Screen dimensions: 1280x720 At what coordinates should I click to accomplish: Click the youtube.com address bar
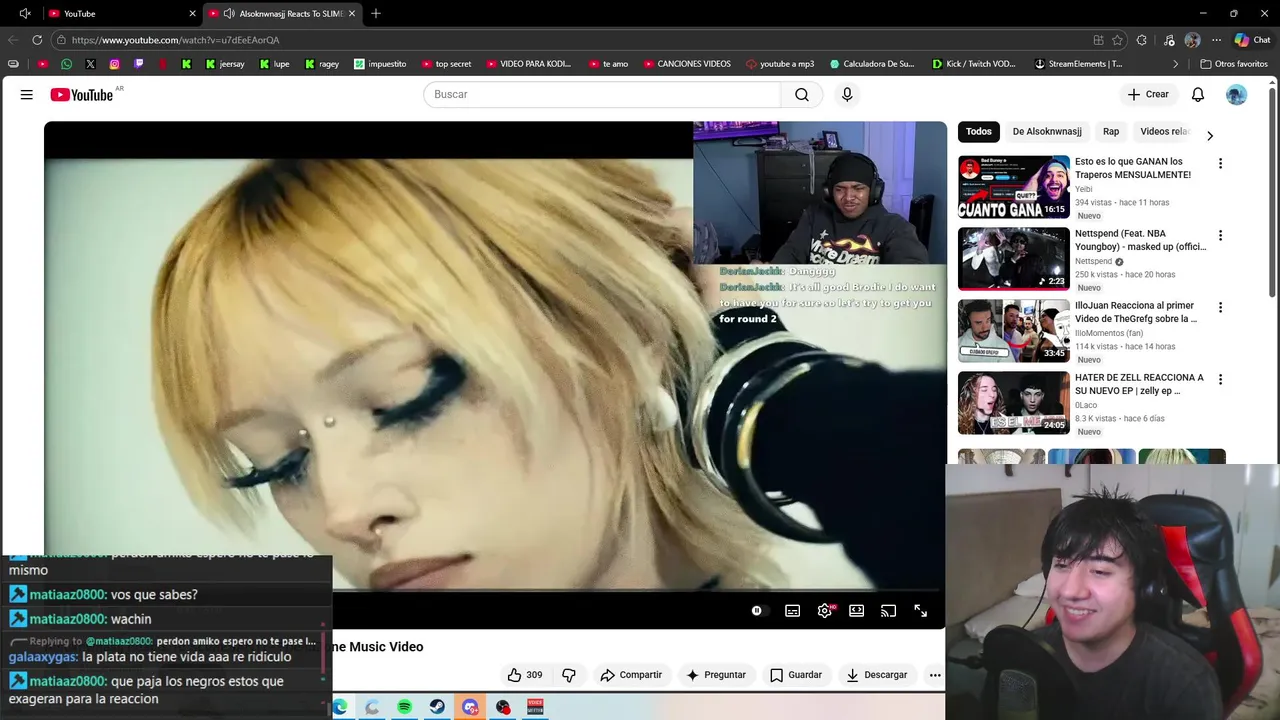coord(570,40)
